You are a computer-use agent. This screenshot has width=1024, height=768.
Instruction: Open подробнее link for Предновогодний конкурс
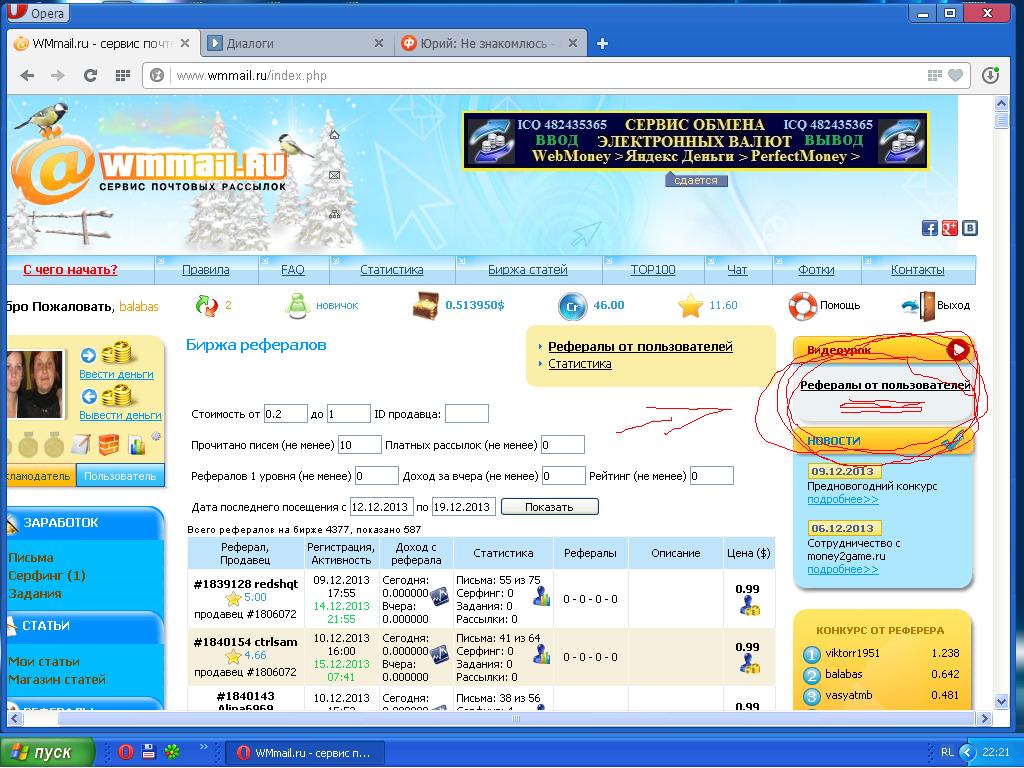[842, 500]
